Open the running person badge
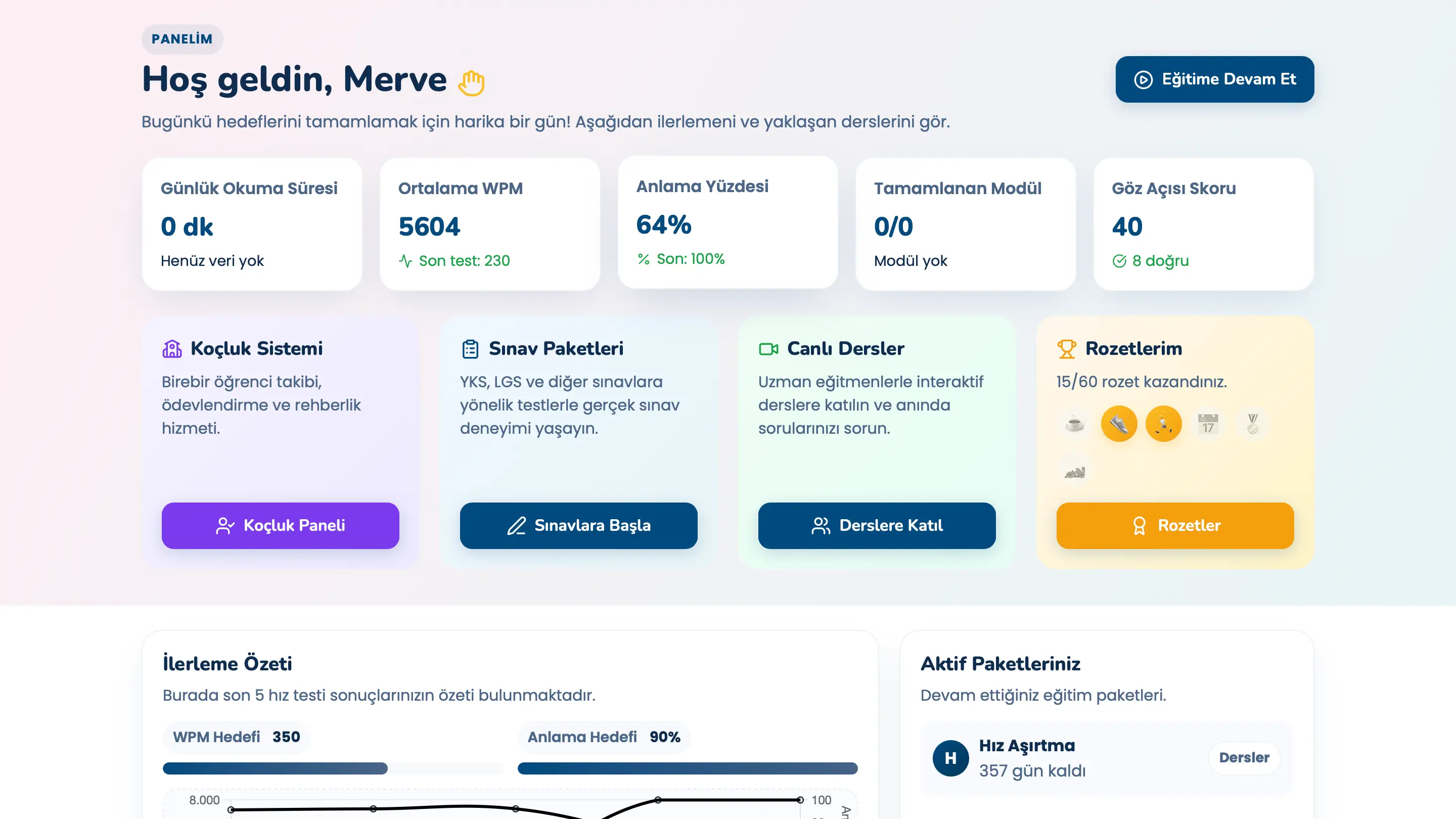 [x=1163, y=423]
